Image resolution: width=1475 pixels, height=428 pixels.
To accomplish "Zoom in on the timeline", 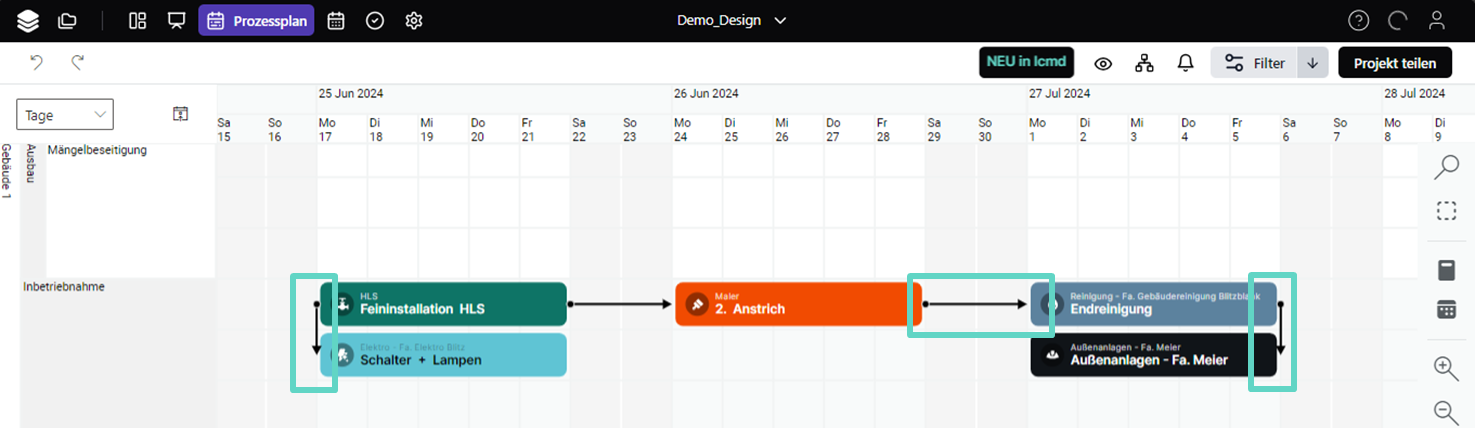I will coord(1446,368).
